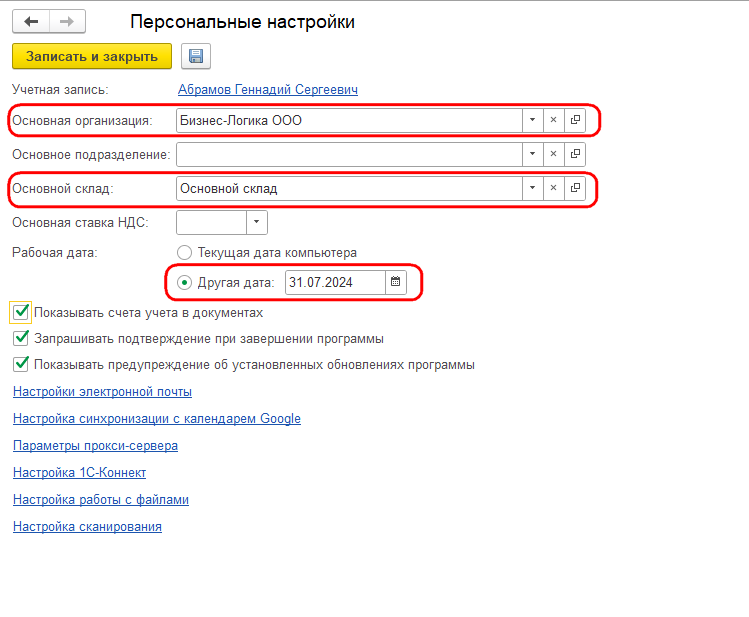Expand the Основная ставка НДС dropdown
The width and height of the screenshot is (749, 617).
tap(257, 222)
